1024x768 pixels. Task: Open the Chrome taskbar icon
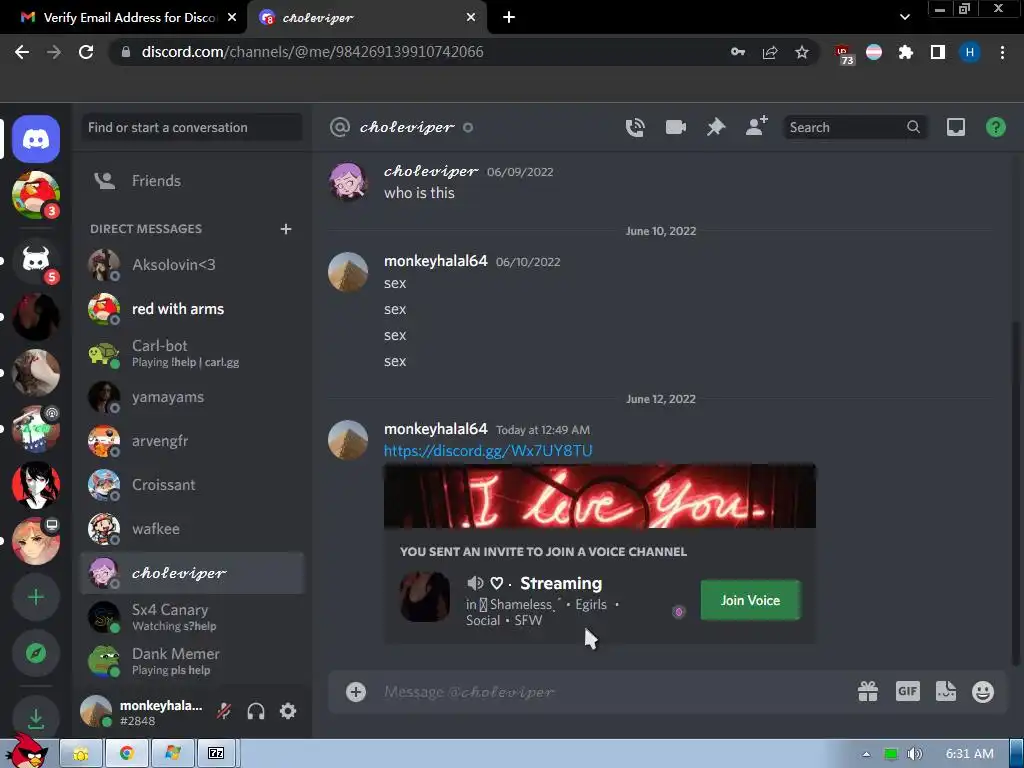(x=127, y=754)
